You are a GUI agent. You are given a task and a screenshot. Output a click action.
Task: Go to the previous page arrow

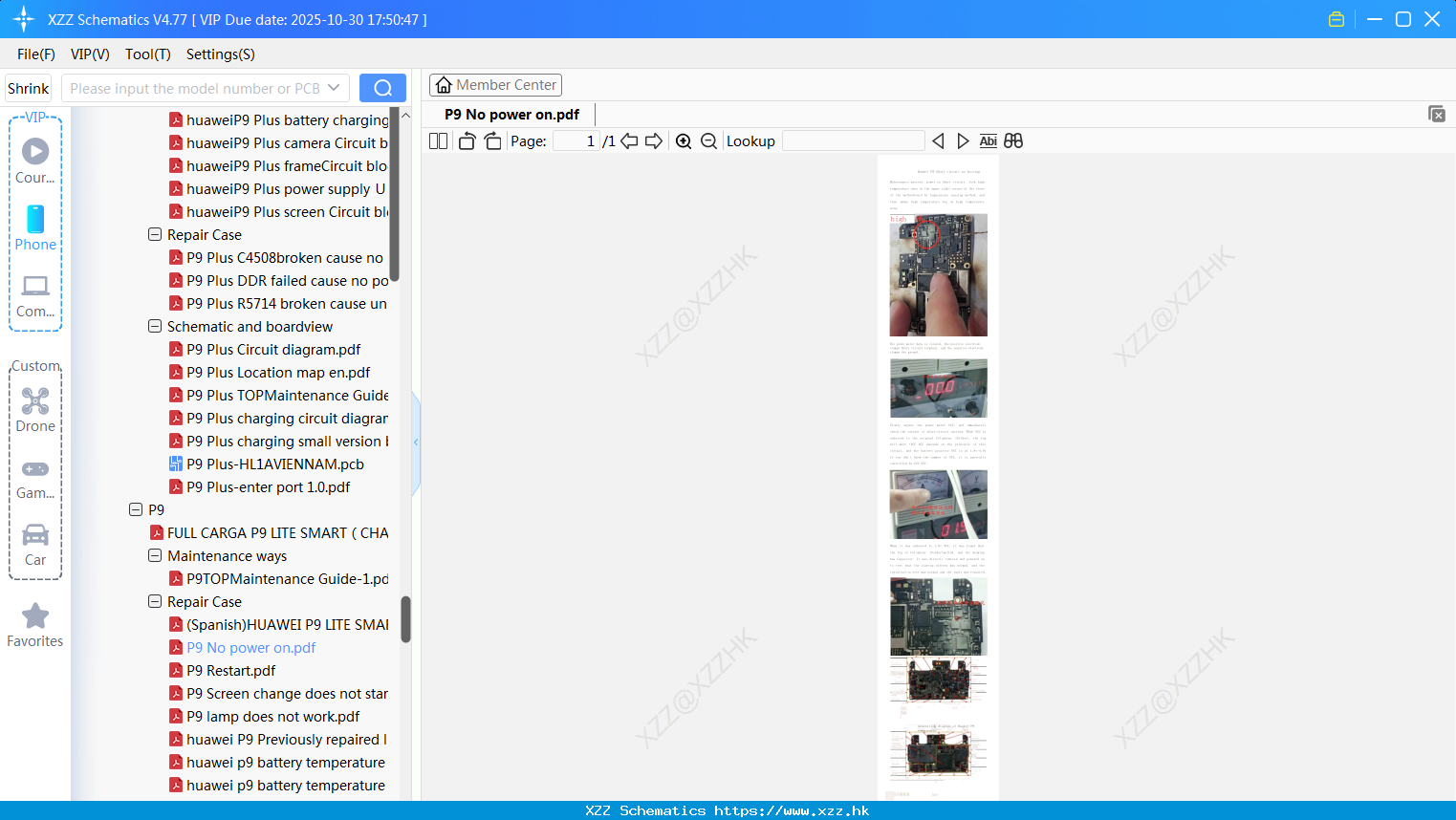coord(629,141)
